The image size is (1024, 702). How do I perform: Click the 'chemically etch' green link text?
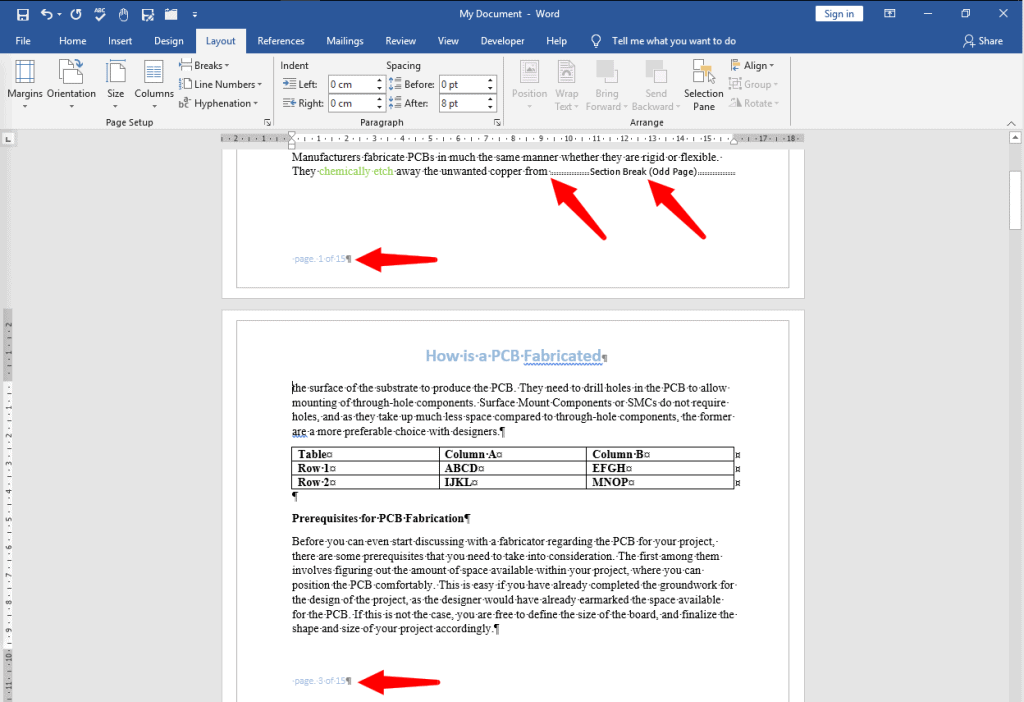[357, 171]
